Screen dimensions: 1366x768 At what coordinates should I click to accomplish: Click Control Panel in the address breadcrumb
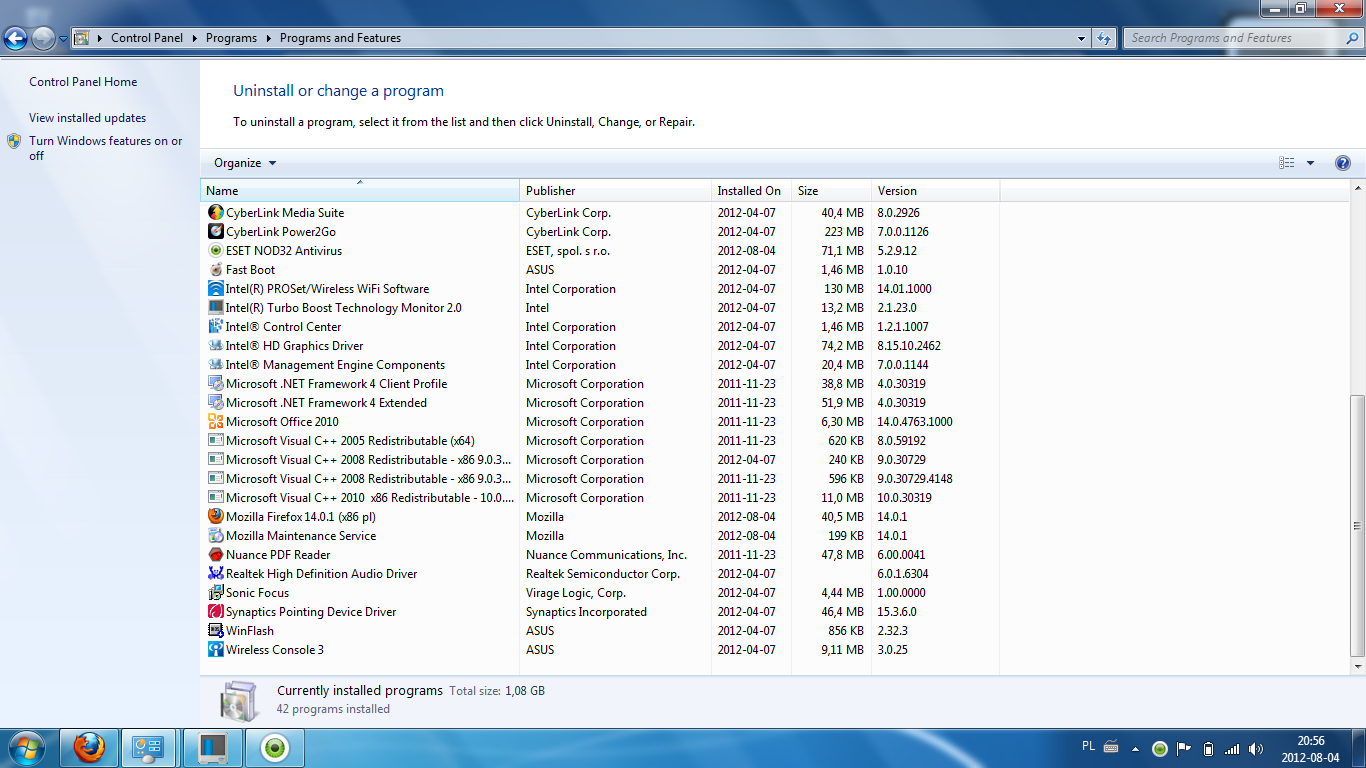(147, 38)
